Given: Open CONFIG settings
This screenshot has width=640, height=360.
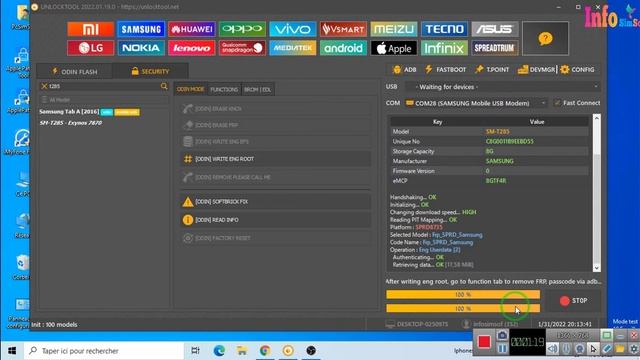Looking at the screenshot, I should click(577, 69).
